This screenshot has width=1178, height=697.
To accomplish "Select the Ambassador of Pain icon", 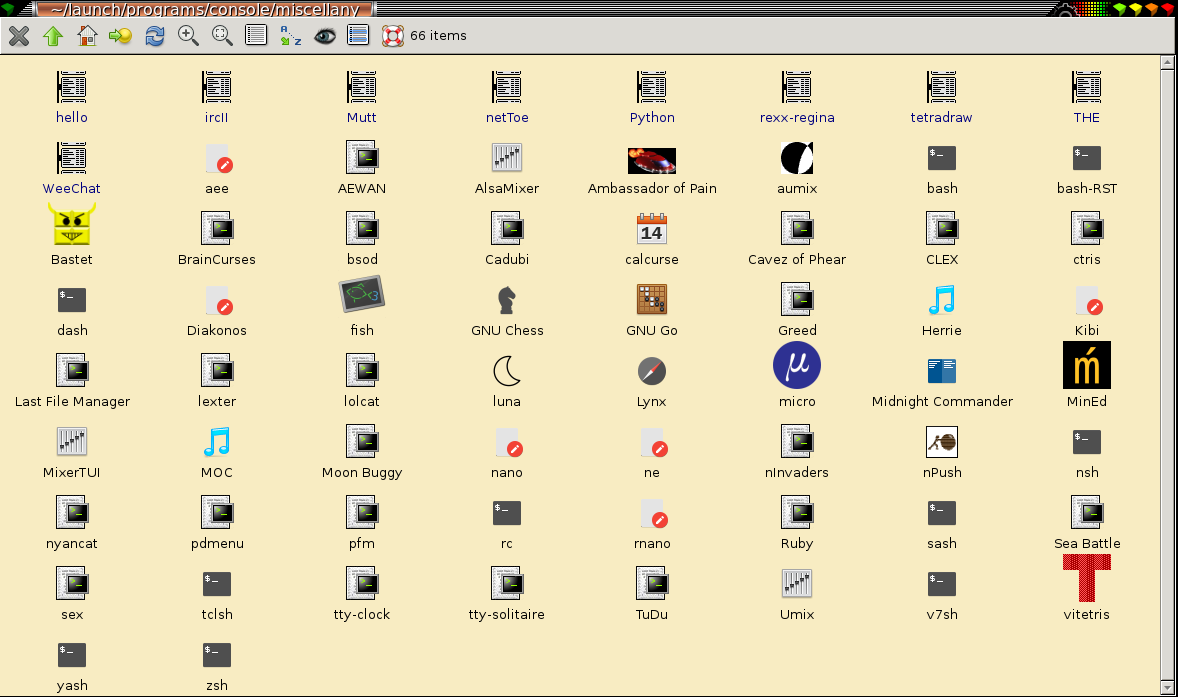I will (652, 160).
